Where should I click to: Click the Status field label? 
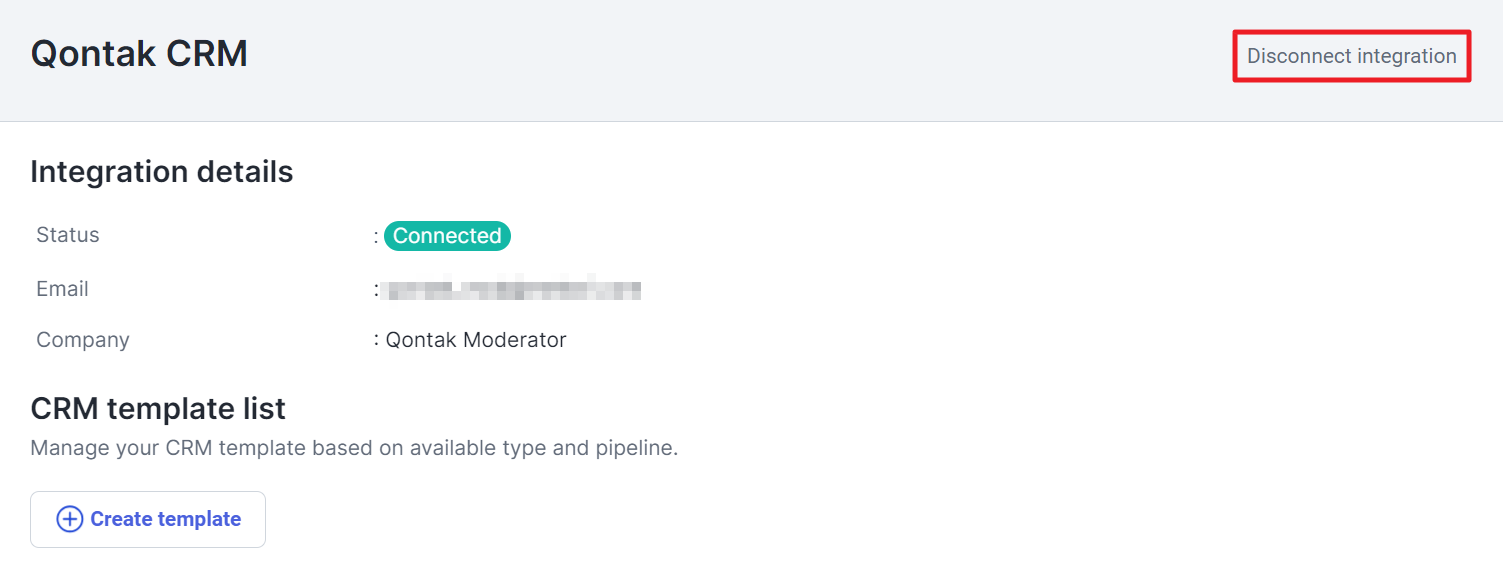(x=68, y=235)
